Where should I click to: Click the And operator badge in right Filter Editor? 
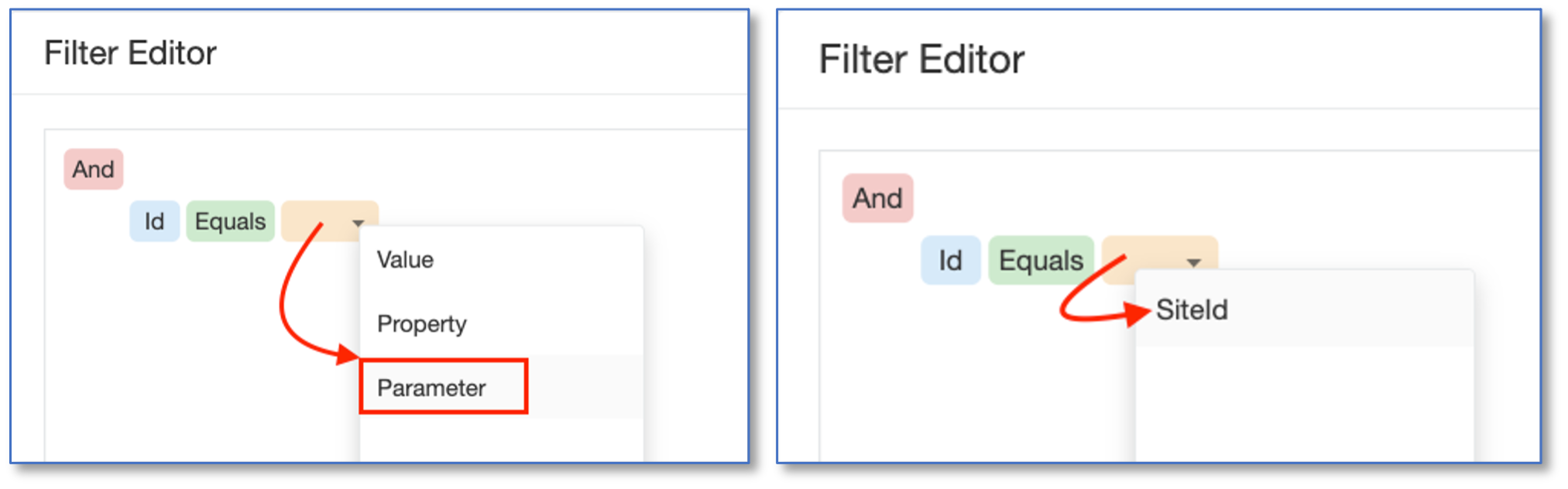click(877, 197)
